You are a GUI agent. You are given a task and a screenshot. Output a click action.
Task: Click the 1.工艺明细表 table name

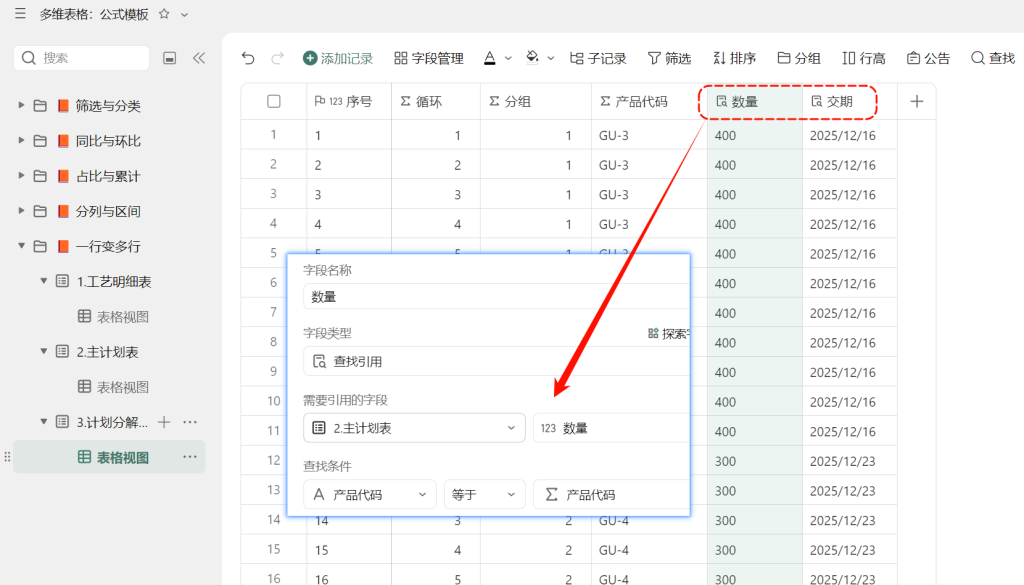[x=114, y=281]
